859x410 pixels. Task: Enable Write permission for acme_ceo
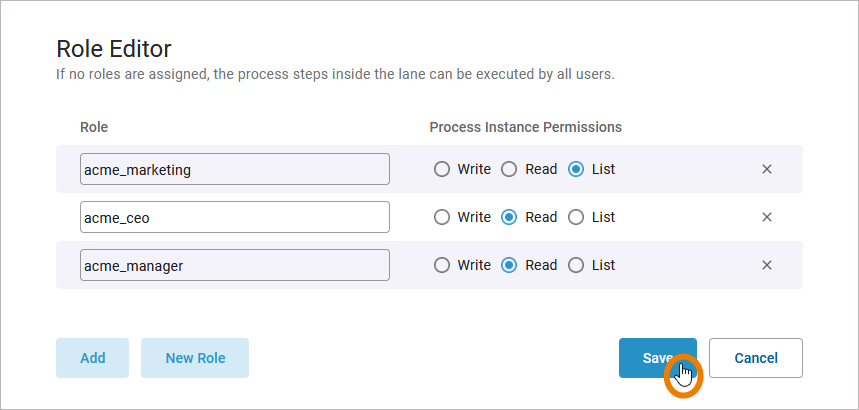(442, 217)
